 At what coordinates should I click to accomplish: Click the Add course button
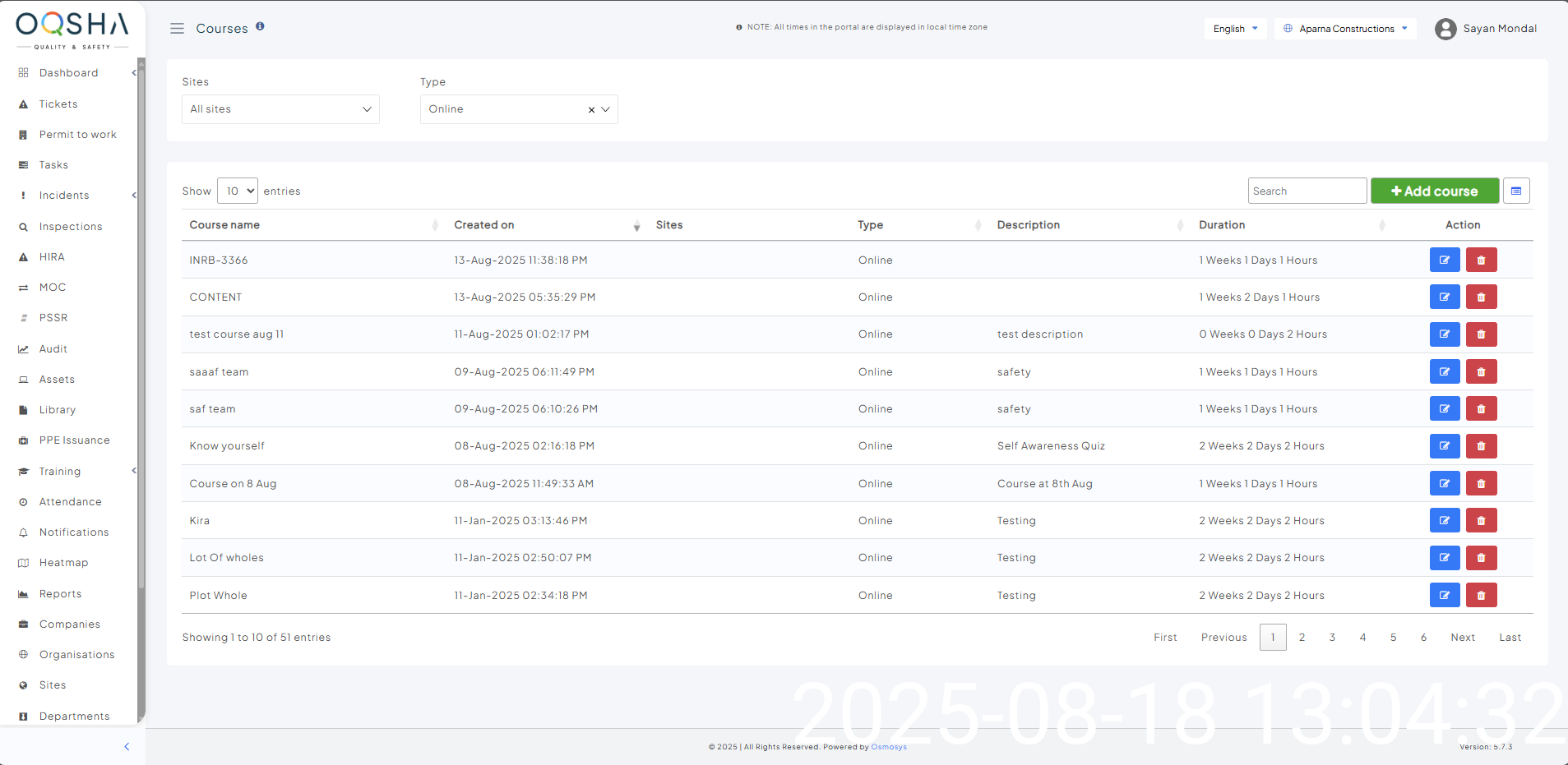(1434, 191)
